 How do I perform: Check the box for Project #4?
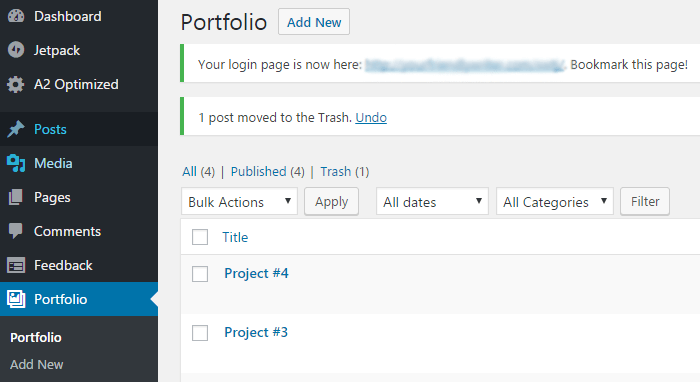(x=200, y=274)
